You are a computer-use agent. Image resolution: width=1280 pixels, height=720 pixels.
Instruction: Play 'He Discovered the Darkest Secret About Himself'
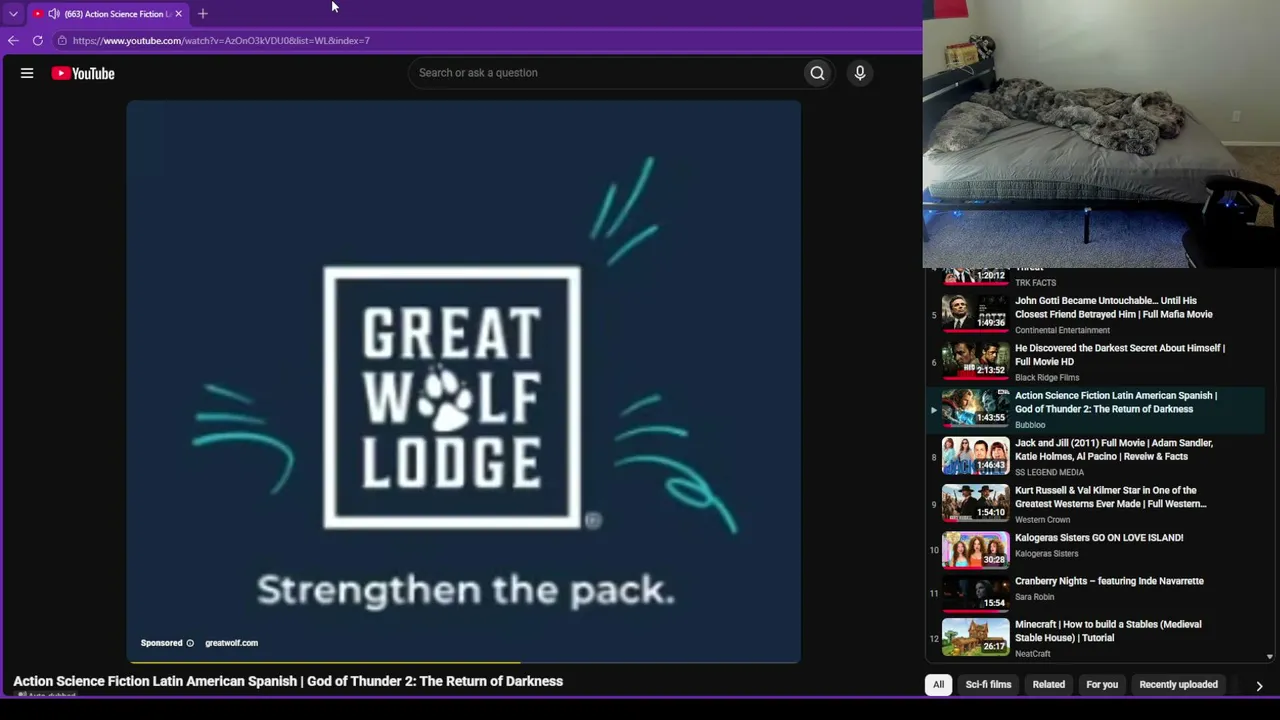[x=1120, y=355]
